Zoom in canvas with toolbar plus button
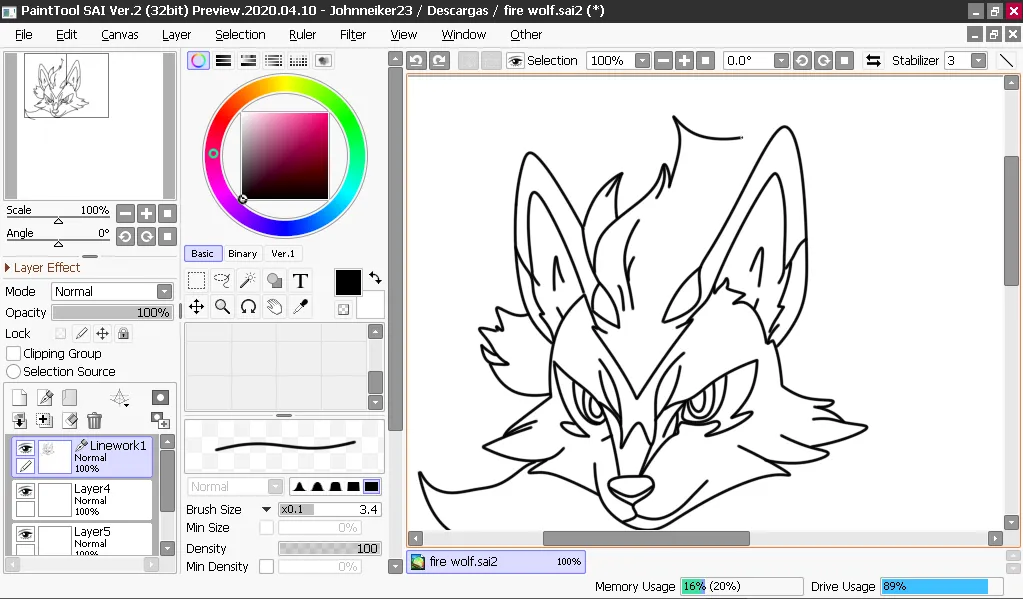The height and width of the screenshot is (599, 1023). coord(684,61)
